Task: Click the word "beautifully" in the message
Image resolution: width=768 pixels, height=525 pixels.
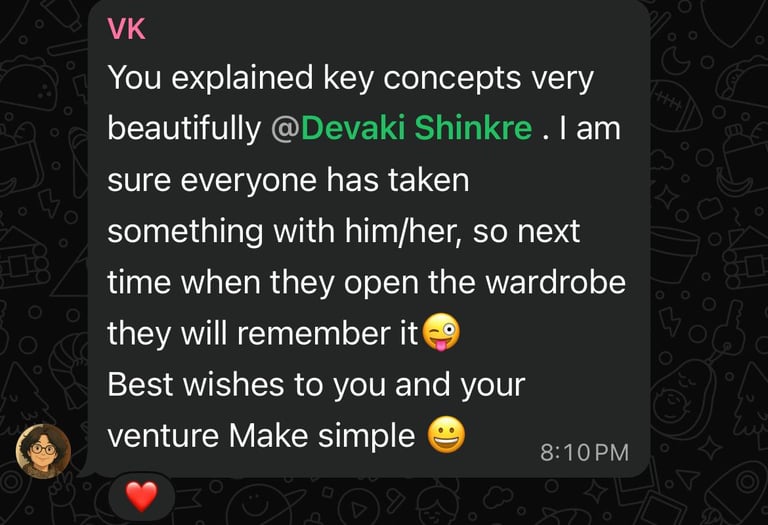Action: (x=184, y=129)
